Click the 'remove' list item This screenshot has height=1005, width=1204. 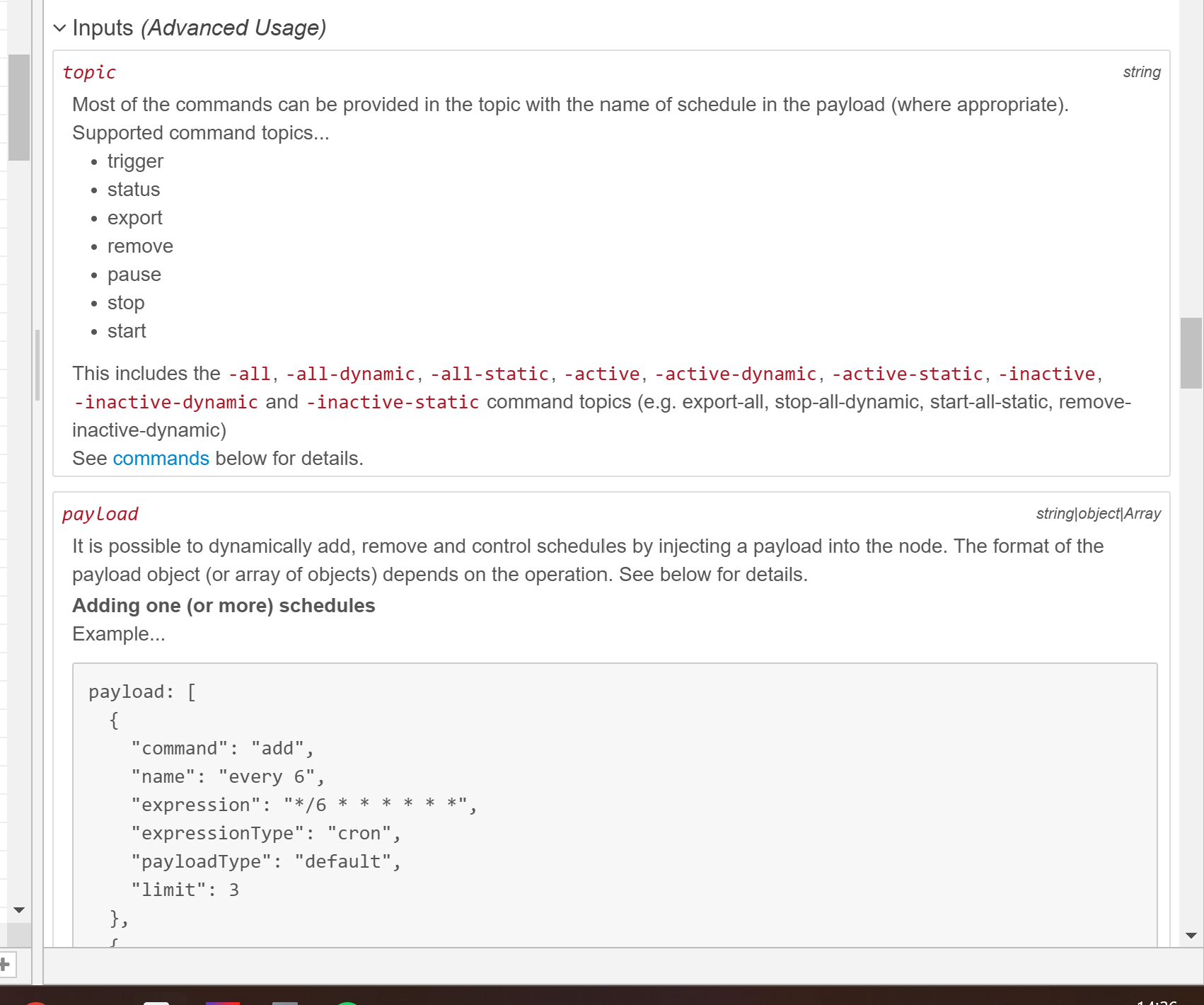click(x=140, y=246)
